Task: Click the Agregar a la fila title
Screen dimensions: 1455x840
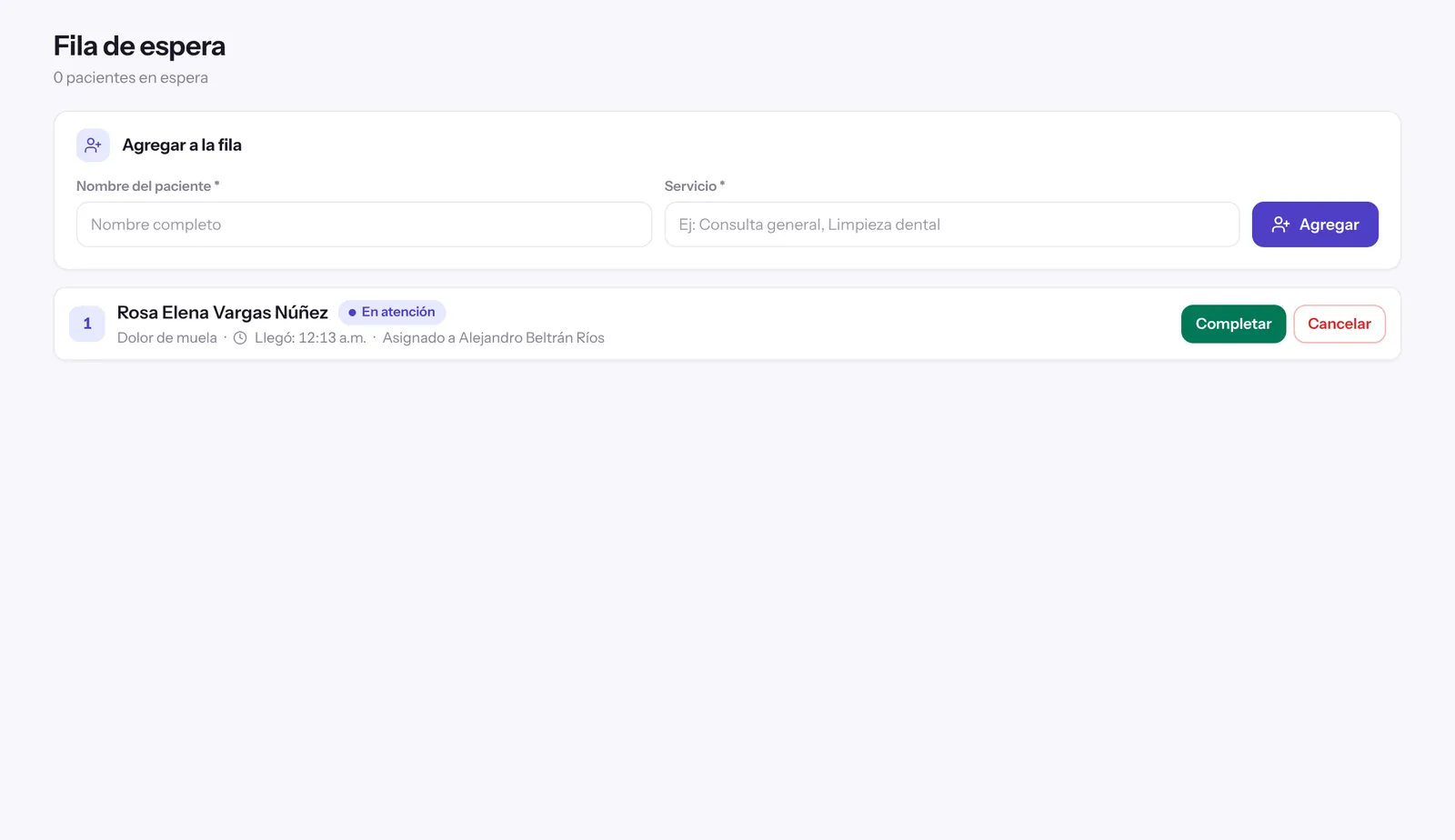Action: point(182,145)
